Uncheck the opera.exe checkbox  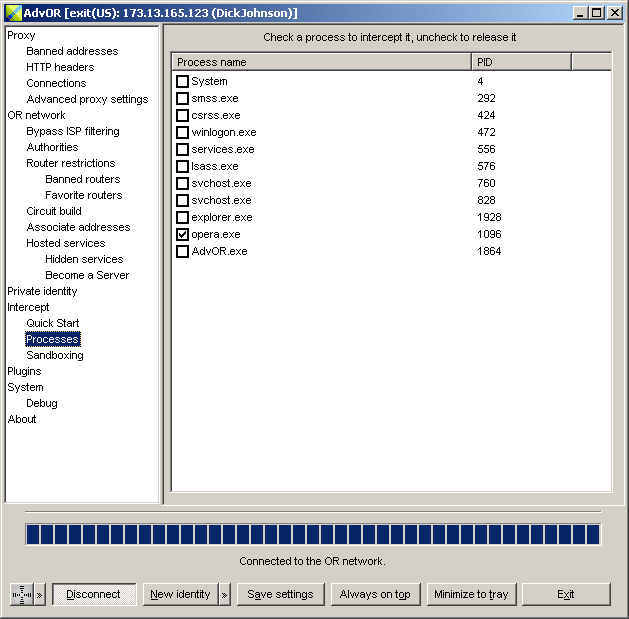click(x=183, y=234)
